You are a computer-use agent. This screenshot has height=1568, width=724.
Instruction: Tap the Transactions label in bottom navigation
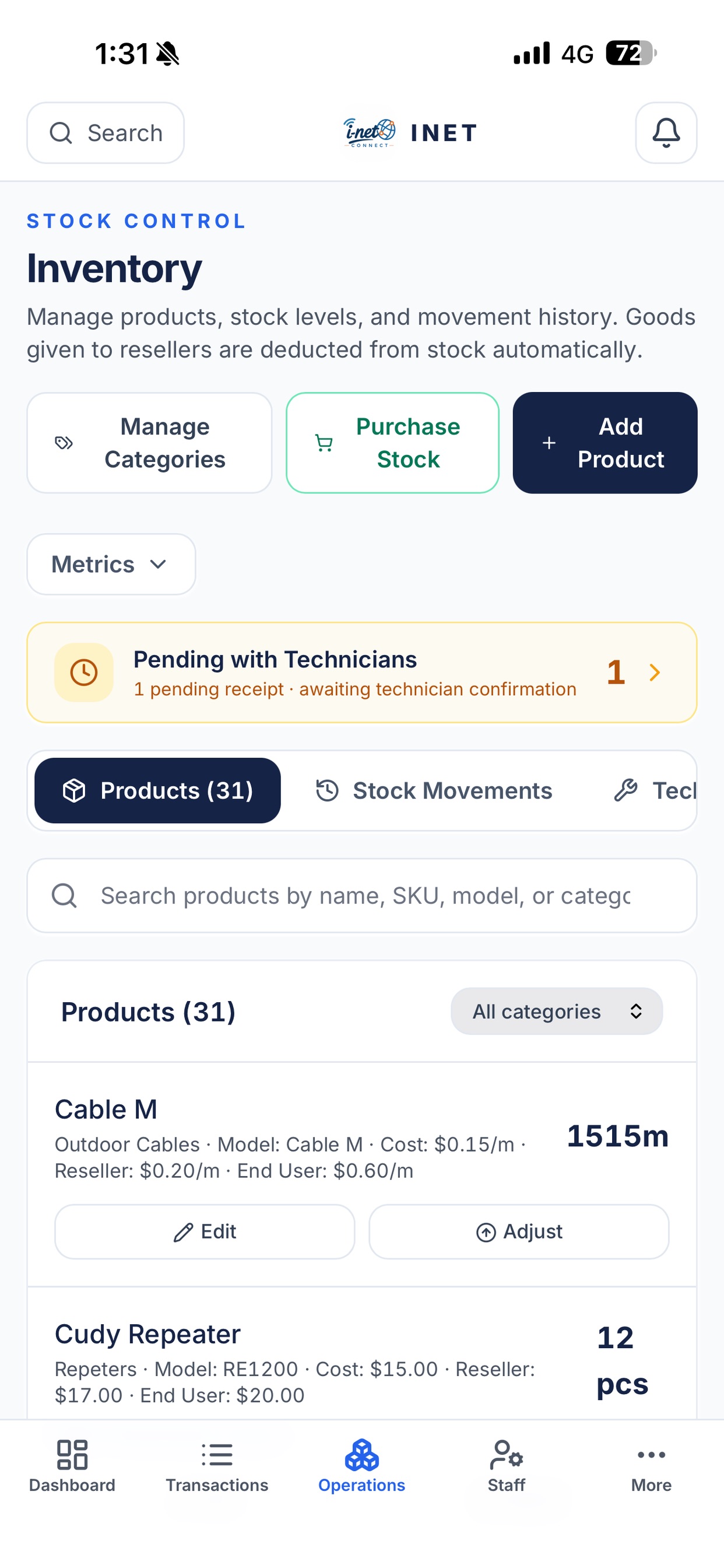217,1485
